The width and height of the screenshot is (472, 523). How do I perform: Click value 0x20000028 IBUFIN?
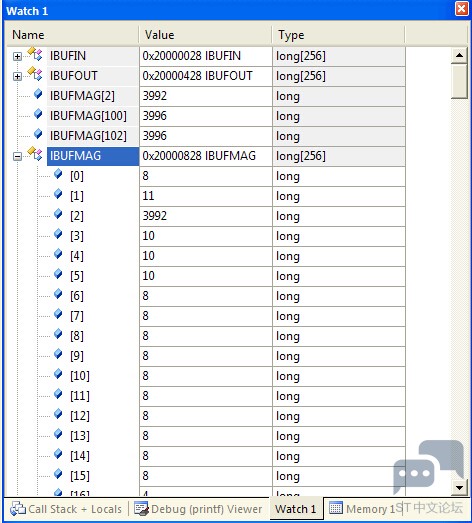205,56
